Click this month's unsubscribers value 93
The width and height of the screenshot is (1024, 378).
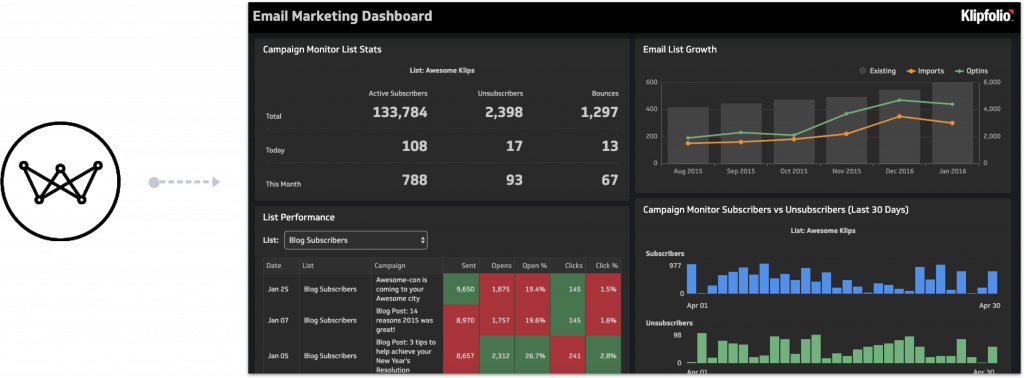(x=515, y=180)
